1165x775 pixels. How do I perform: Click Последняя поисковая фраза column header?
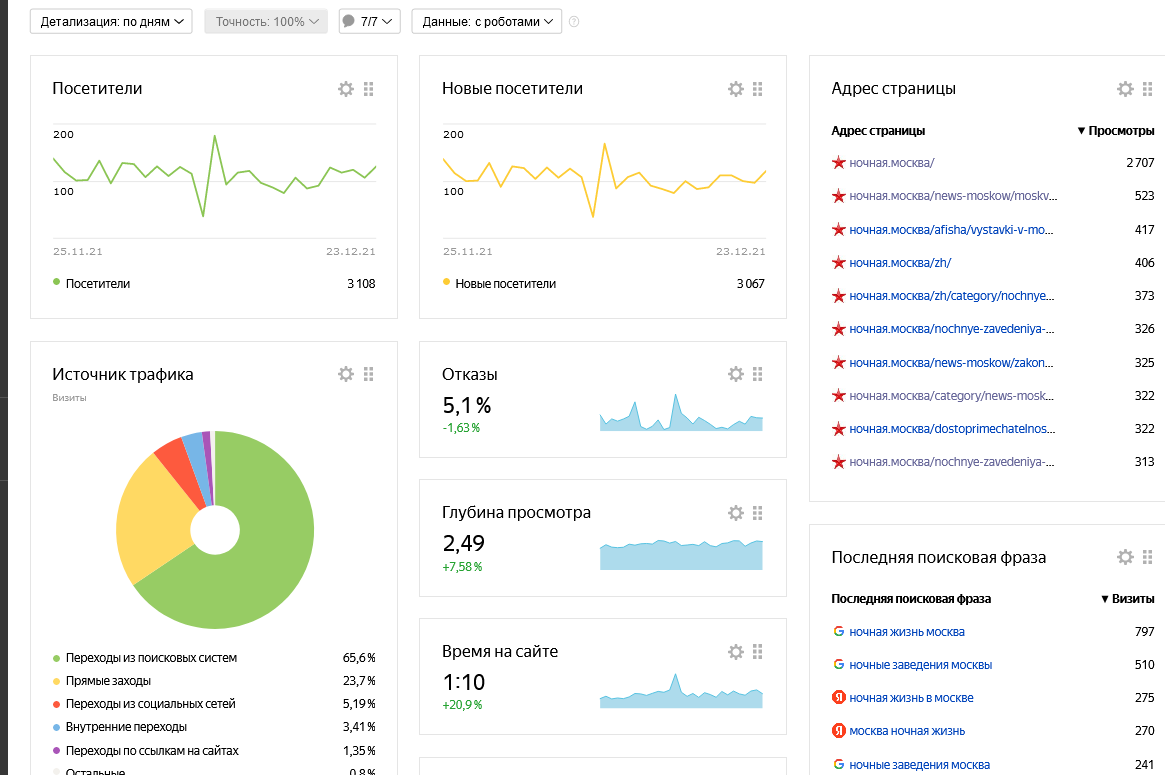coord(911,599)
